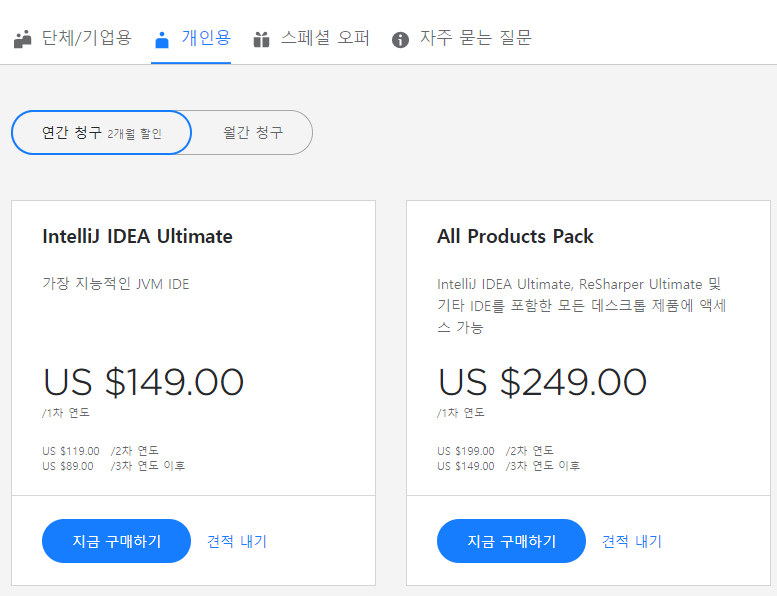The height and width of the screenshot is (596, 777).
Task: Click the 가장 지능적인 JVM IDE description
Action: pos(116,284)
